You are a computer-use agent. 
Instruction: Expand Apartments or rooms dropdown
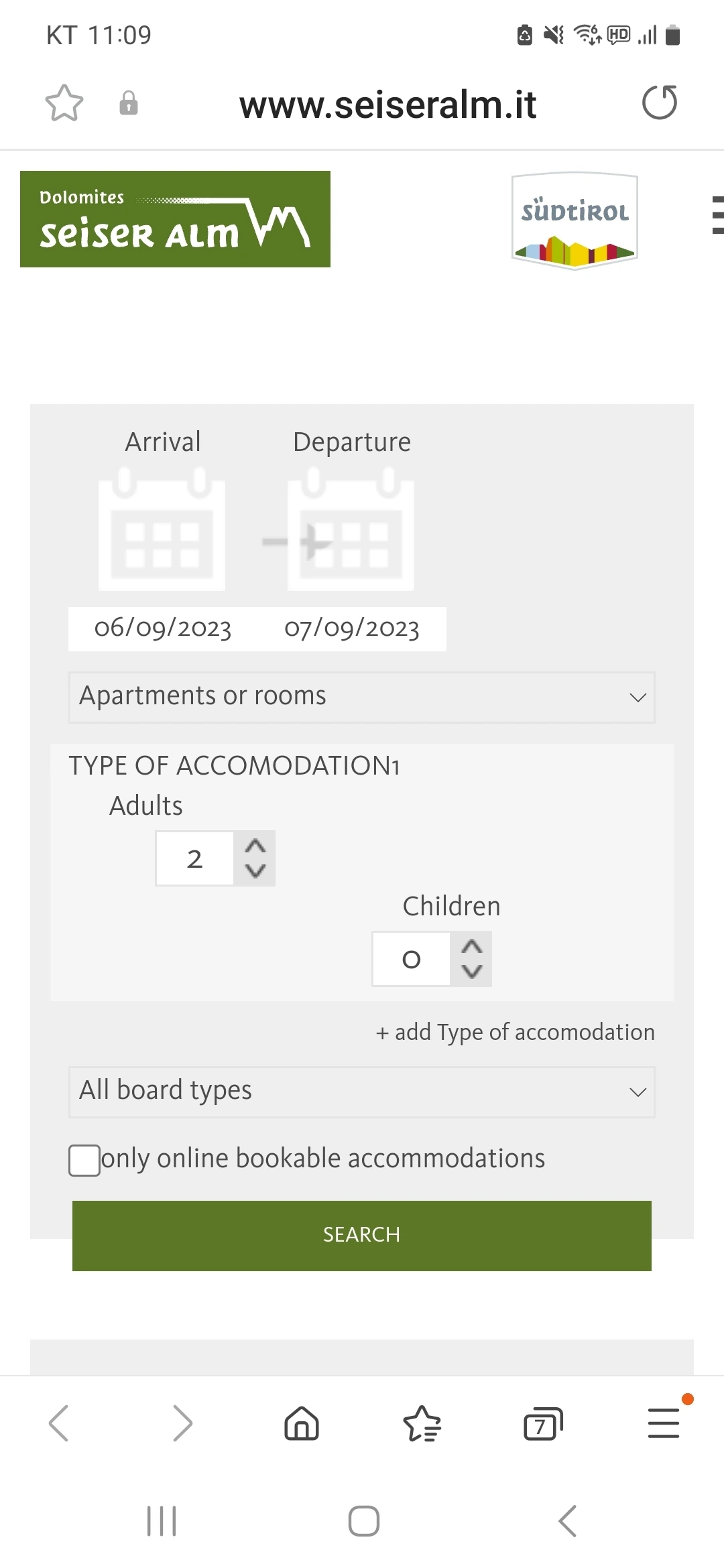coord(362,697)
